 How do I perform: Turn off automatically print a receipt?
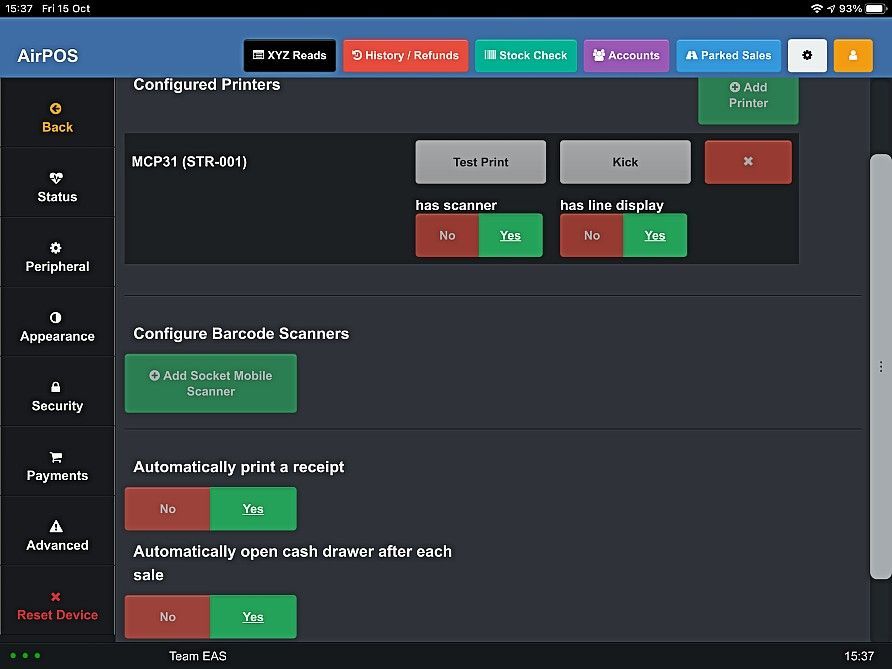(x=167, y=509)
